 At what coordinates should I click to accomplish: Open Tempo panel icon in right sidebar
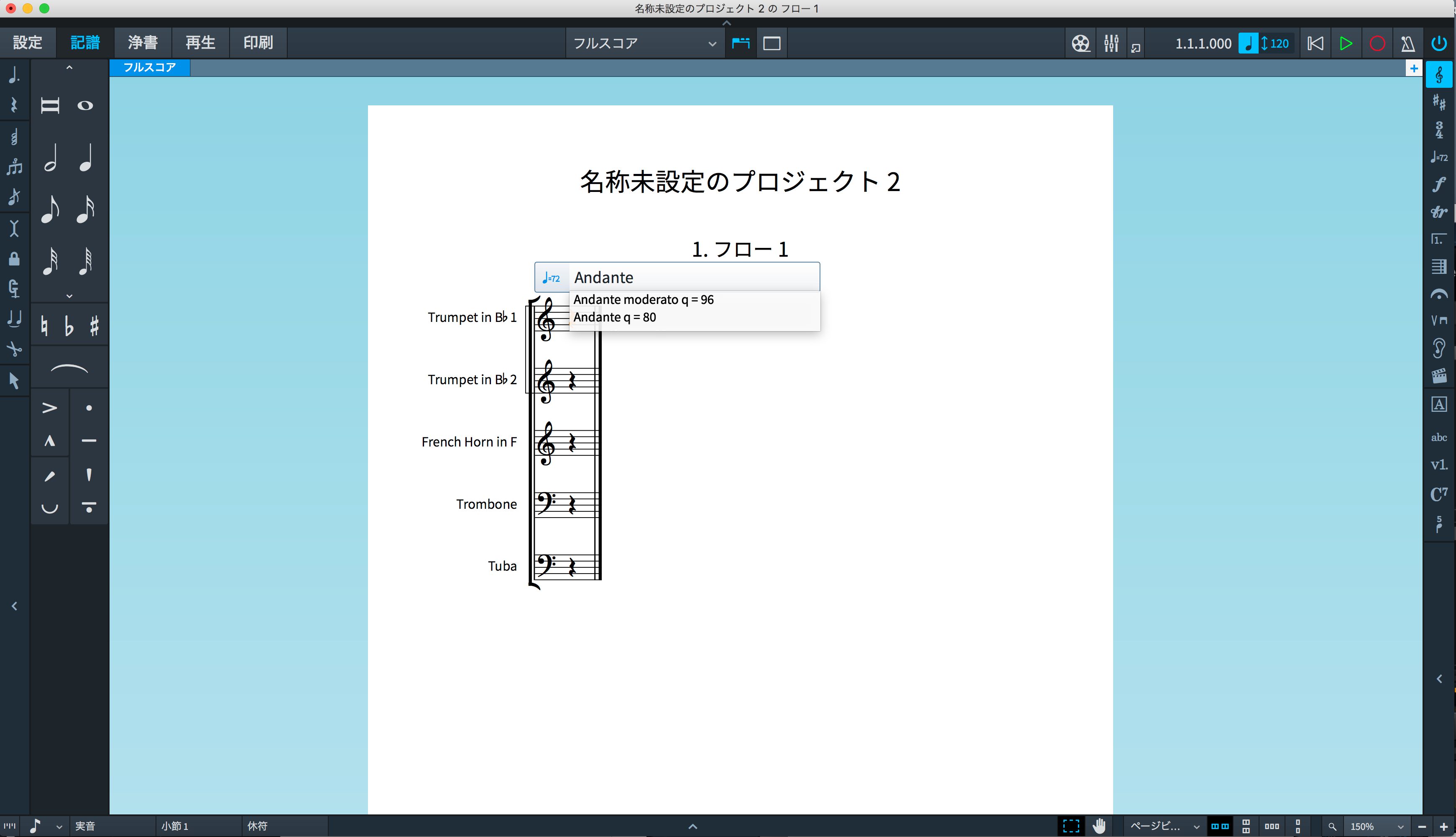pos(1439,157)
